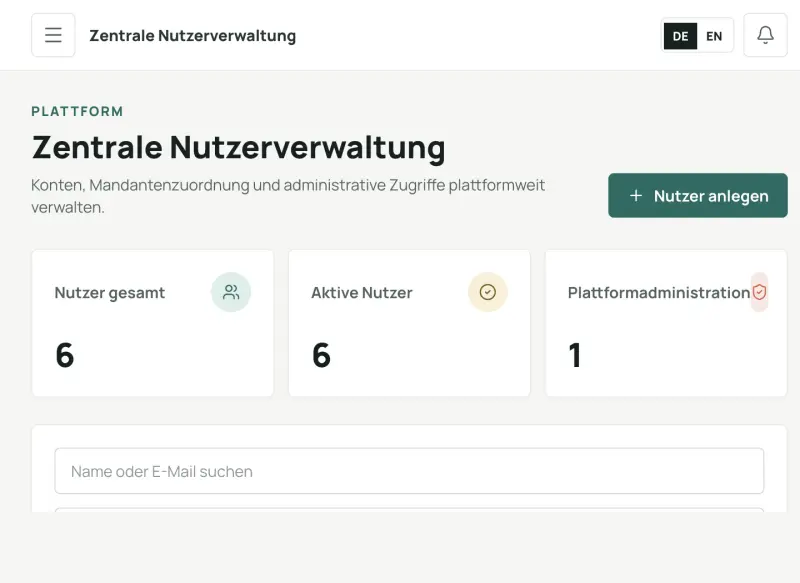The height and width of the screenshot is (583, 800).
Task: Click the users icon on Nutzer gesamt card
Action: [231, 292]
